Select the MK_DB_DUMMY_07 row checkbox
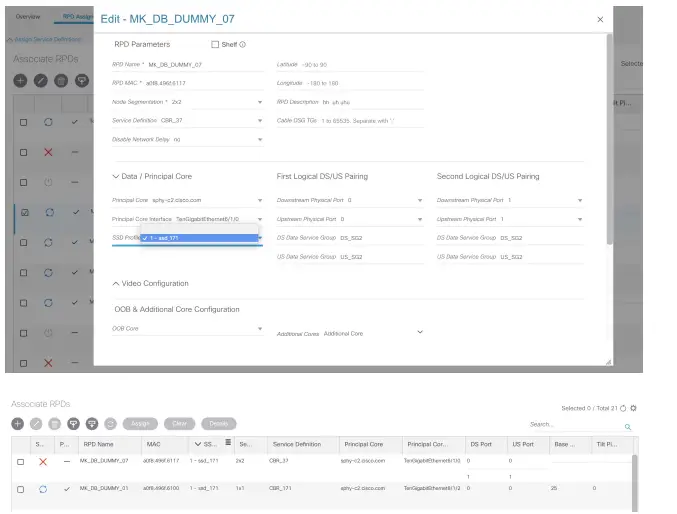This screenshot has height=514, width=677. (20, 461)
